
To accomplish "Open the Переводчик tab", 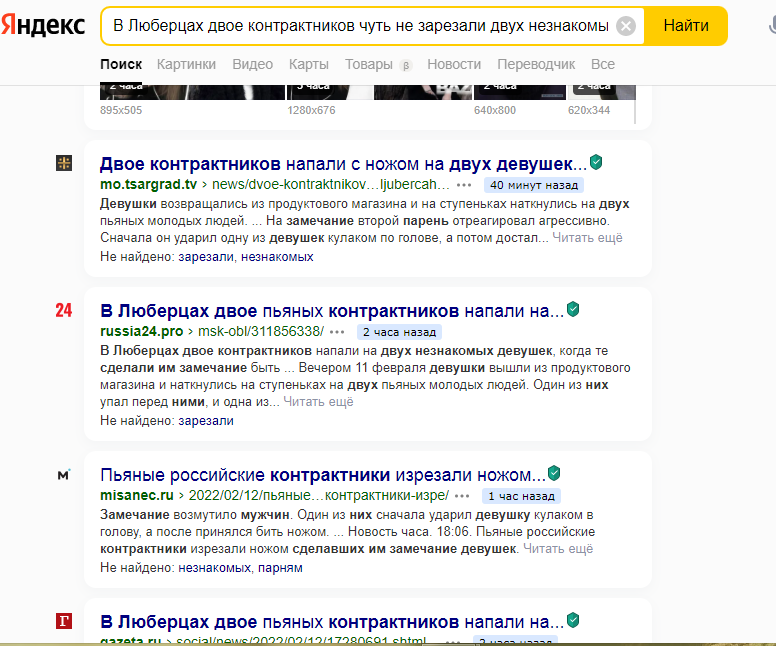I will pos(536,64).
